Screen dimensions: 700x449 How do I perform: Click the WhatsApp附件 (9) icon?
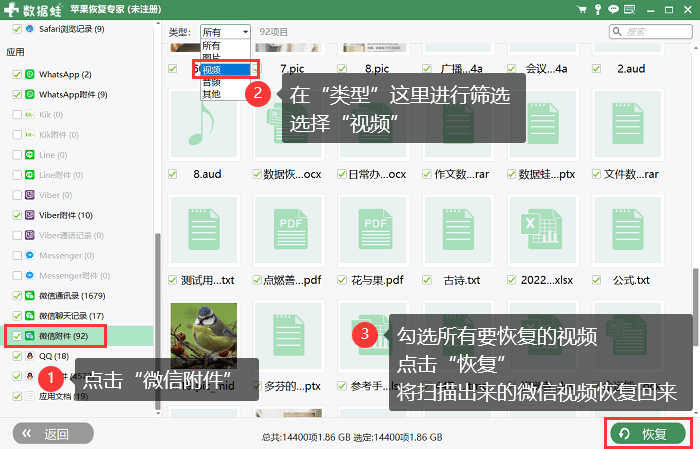[x=30, y=94]
